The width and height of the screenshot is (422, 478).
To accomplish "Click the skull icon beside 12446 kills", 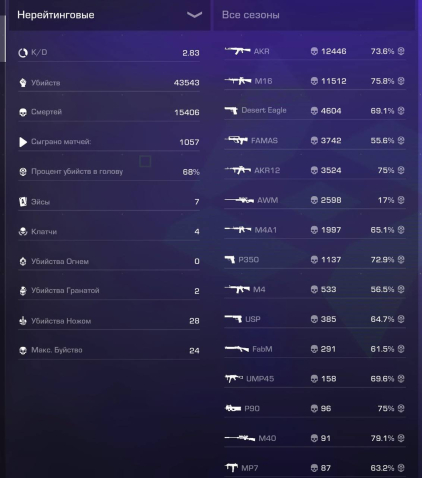I will click(314, 51).
